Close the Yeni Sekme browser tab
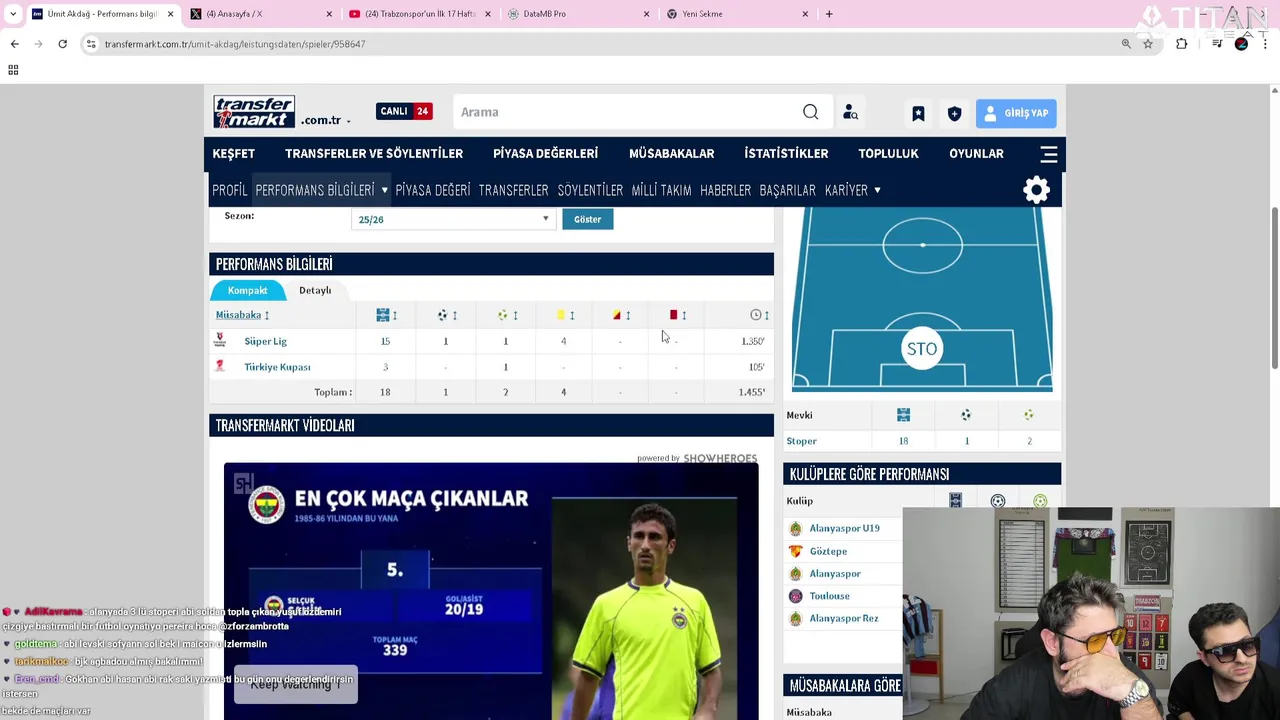The width and height of the screenshot is (1280, 720). click(x=805, y=14)
